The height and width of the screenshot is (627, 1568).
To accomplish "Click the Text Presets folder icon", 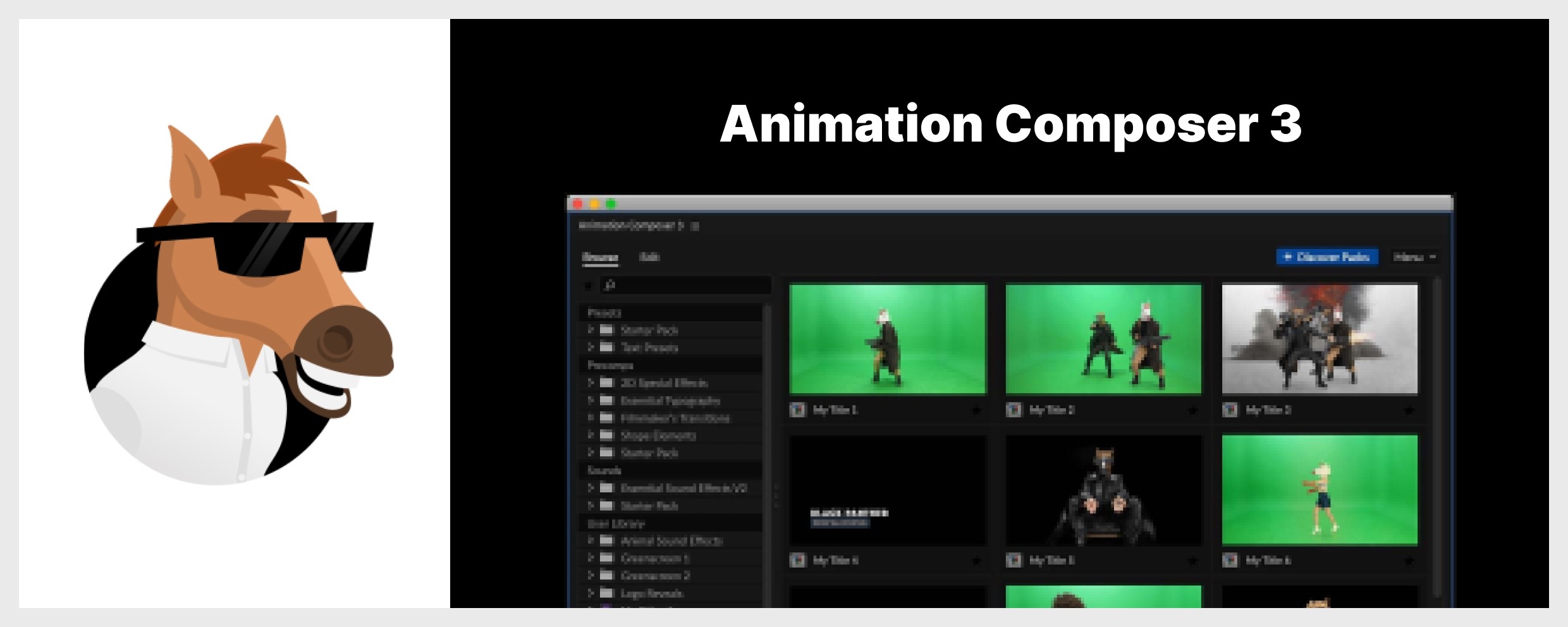I will pyautogui.click(x=607, y=347).
